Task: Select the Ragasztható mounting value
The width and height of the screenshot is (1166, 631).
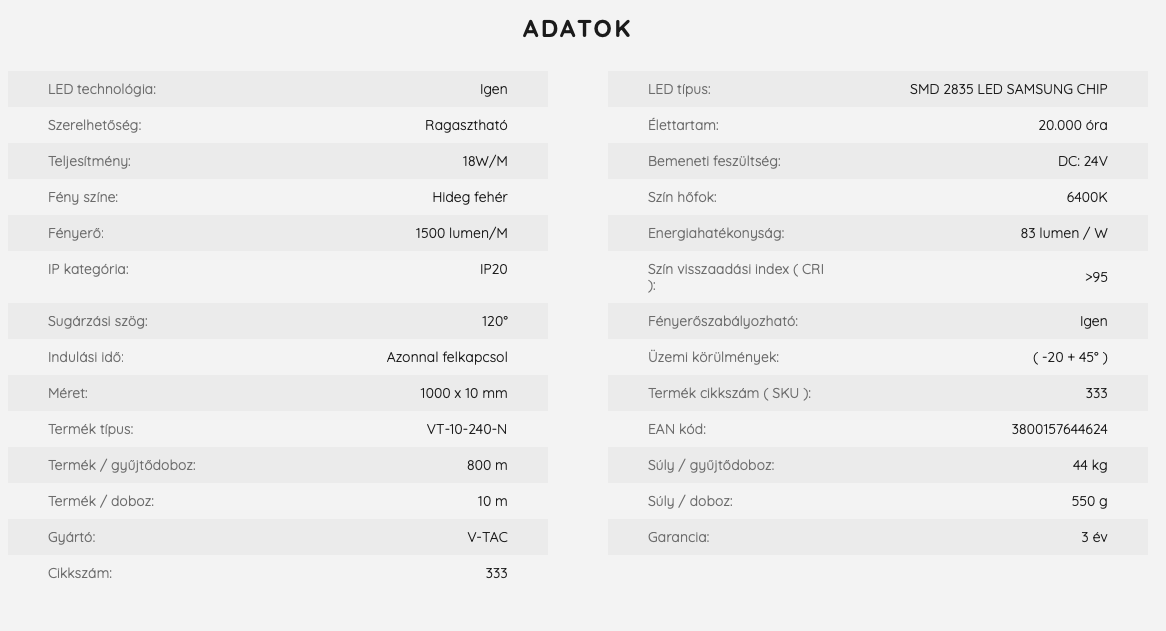Action: pyautogui.click(x=466, y=125)
